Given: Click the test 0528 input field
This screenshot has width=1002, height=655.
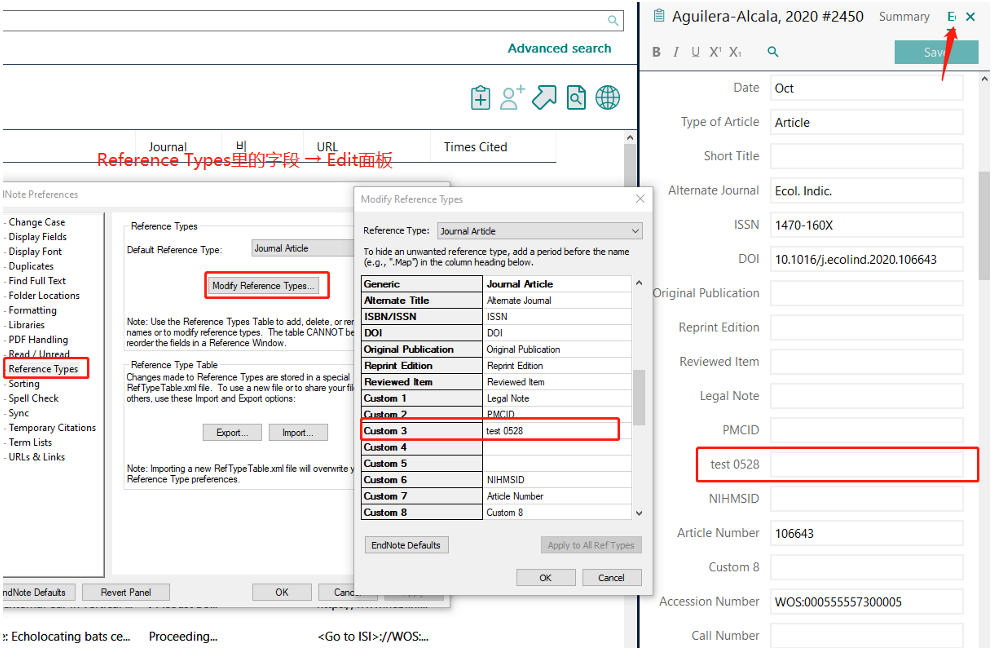Looking at the screenshot, I should pos(866,464).
